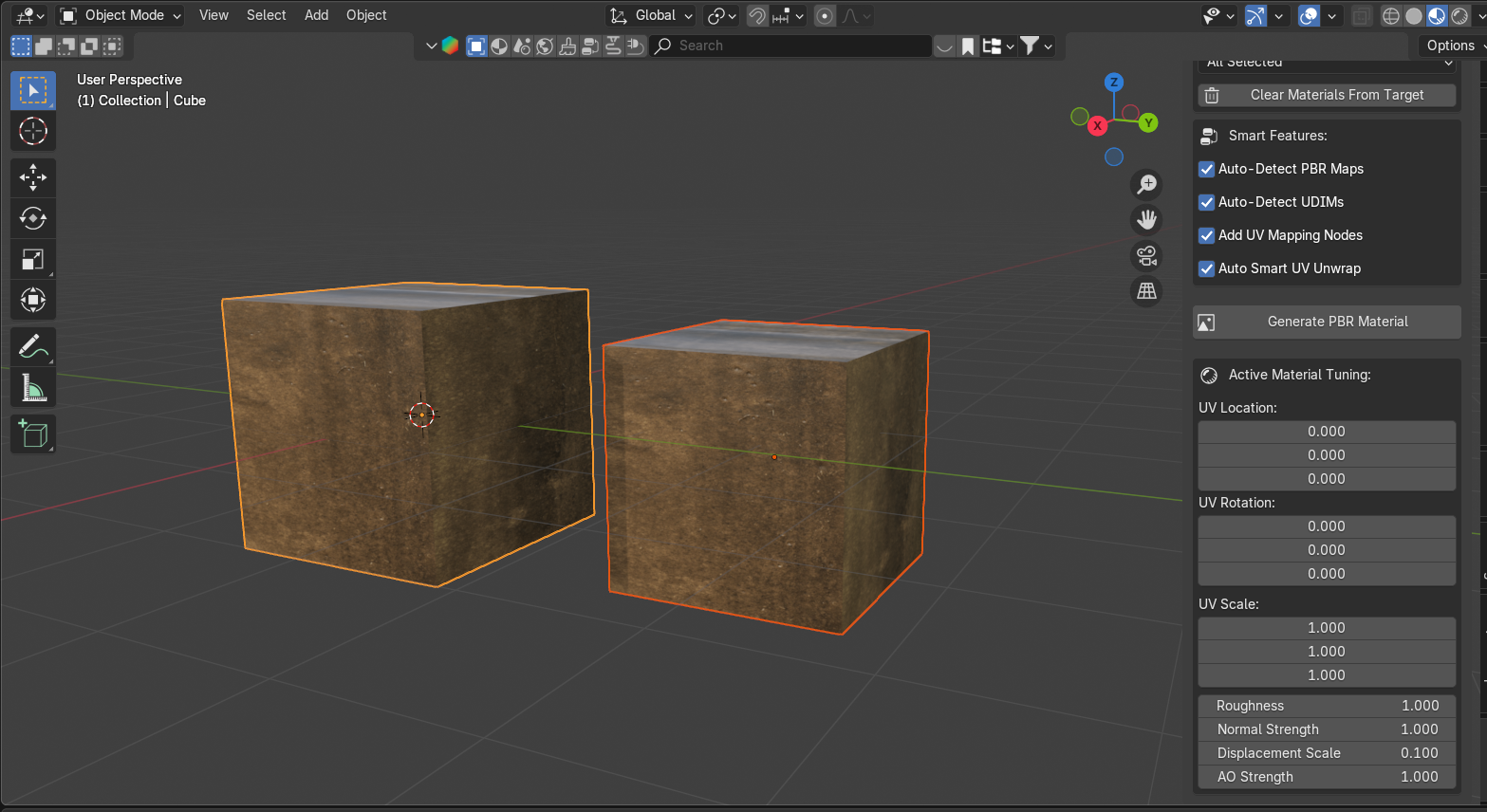Image resolution: width=1487 pixels, height=812 pixels.
Task: Click the bookmark icon beside search
Action: pos(968,46)
